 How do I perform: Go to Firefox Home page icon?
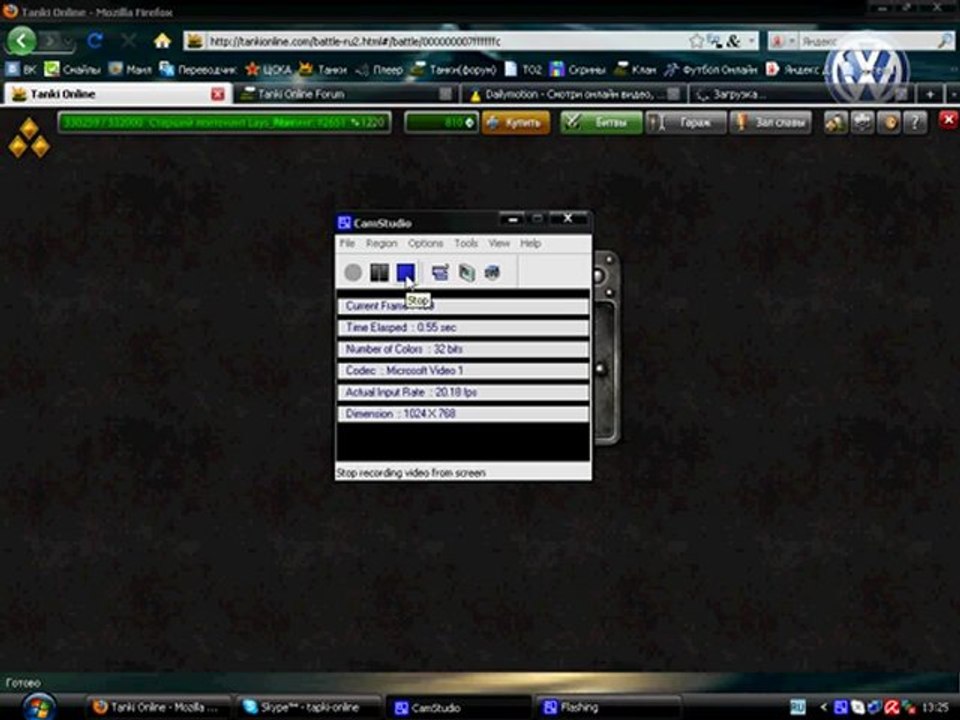[x=162, y=41]
